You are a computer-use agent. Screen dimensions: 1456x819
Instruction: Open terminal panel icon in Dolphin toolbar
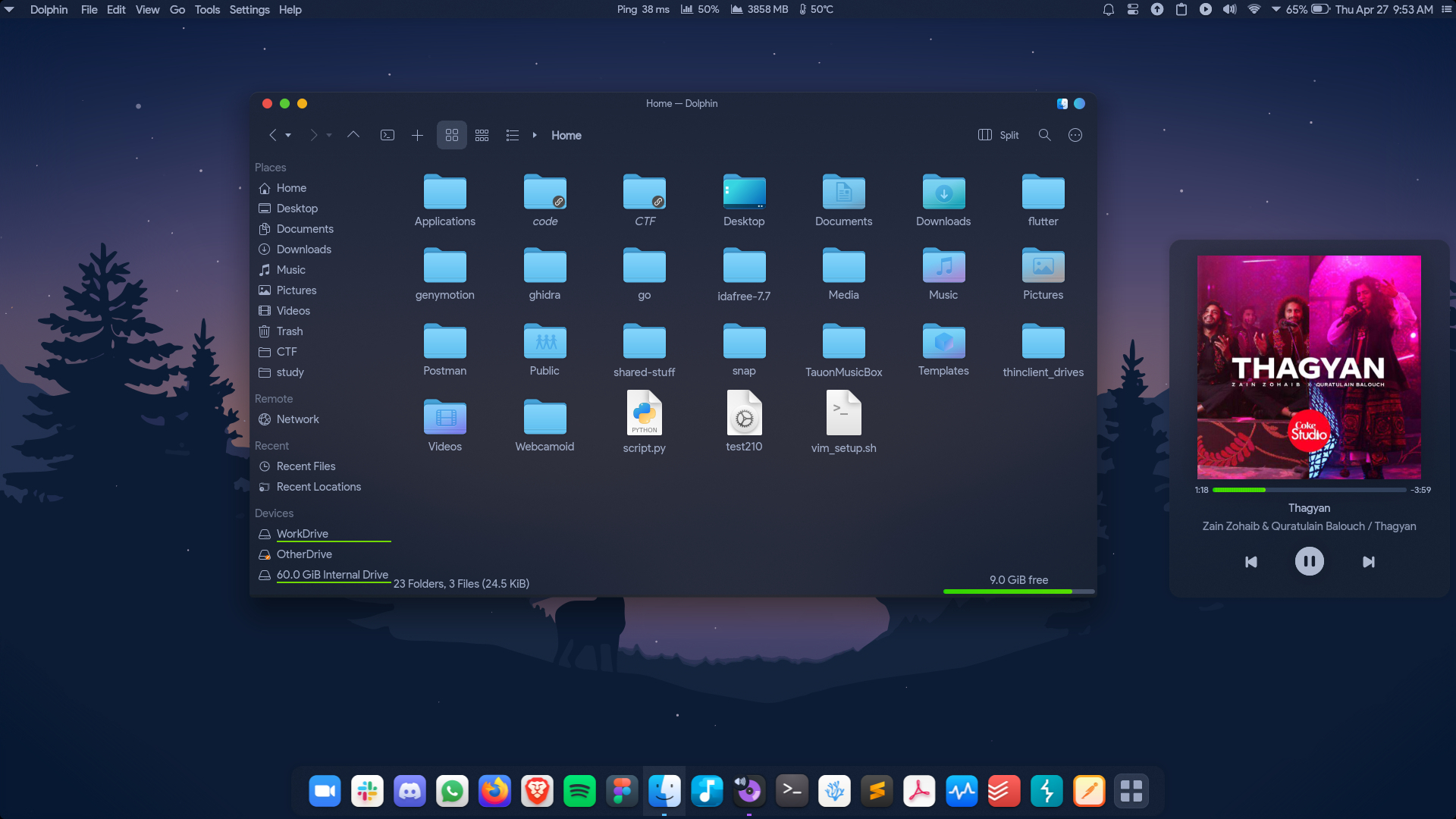[x=388, y=135]
